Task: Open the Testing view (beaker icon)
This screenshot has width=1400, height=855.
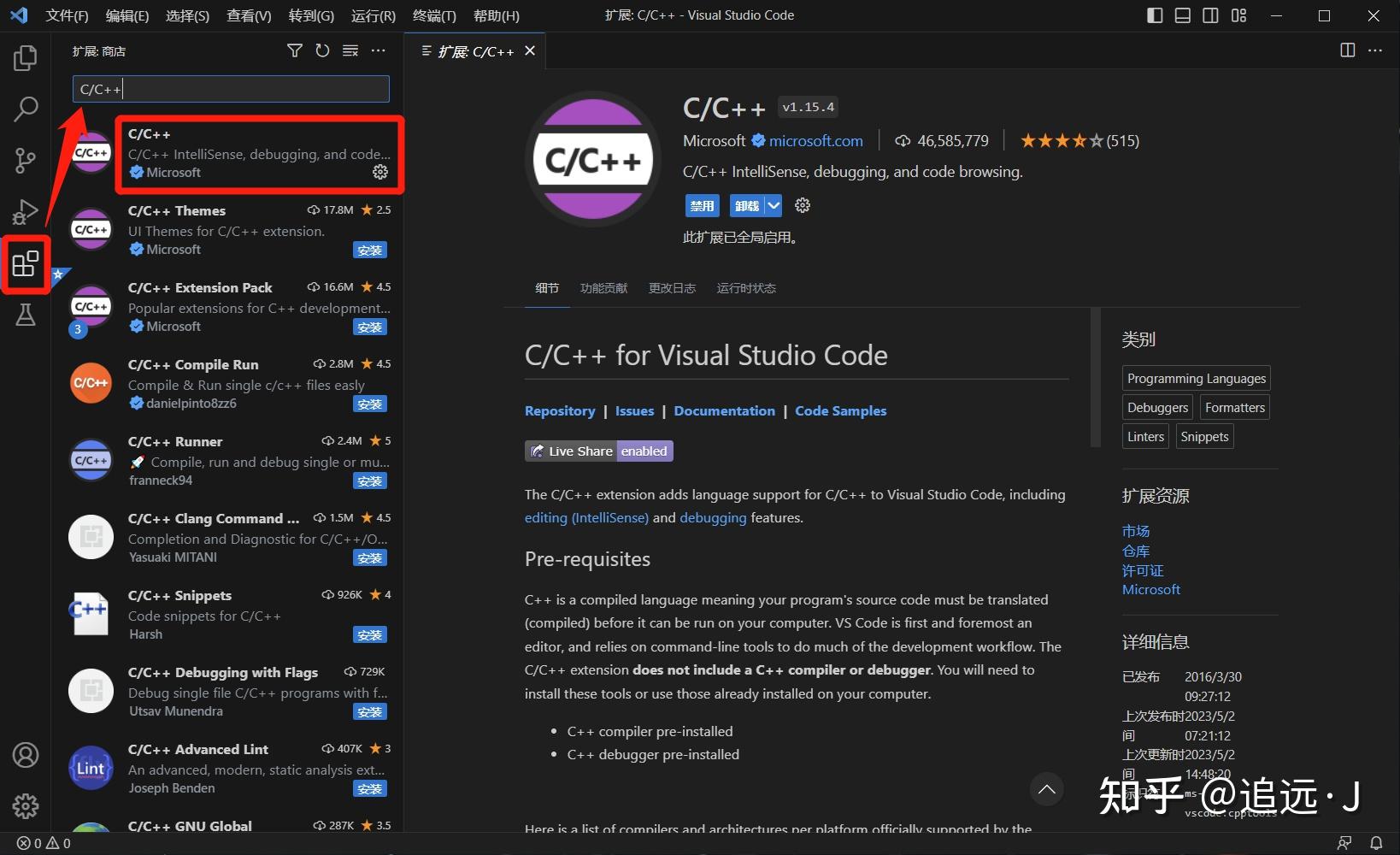Action: tap(25, 315)
